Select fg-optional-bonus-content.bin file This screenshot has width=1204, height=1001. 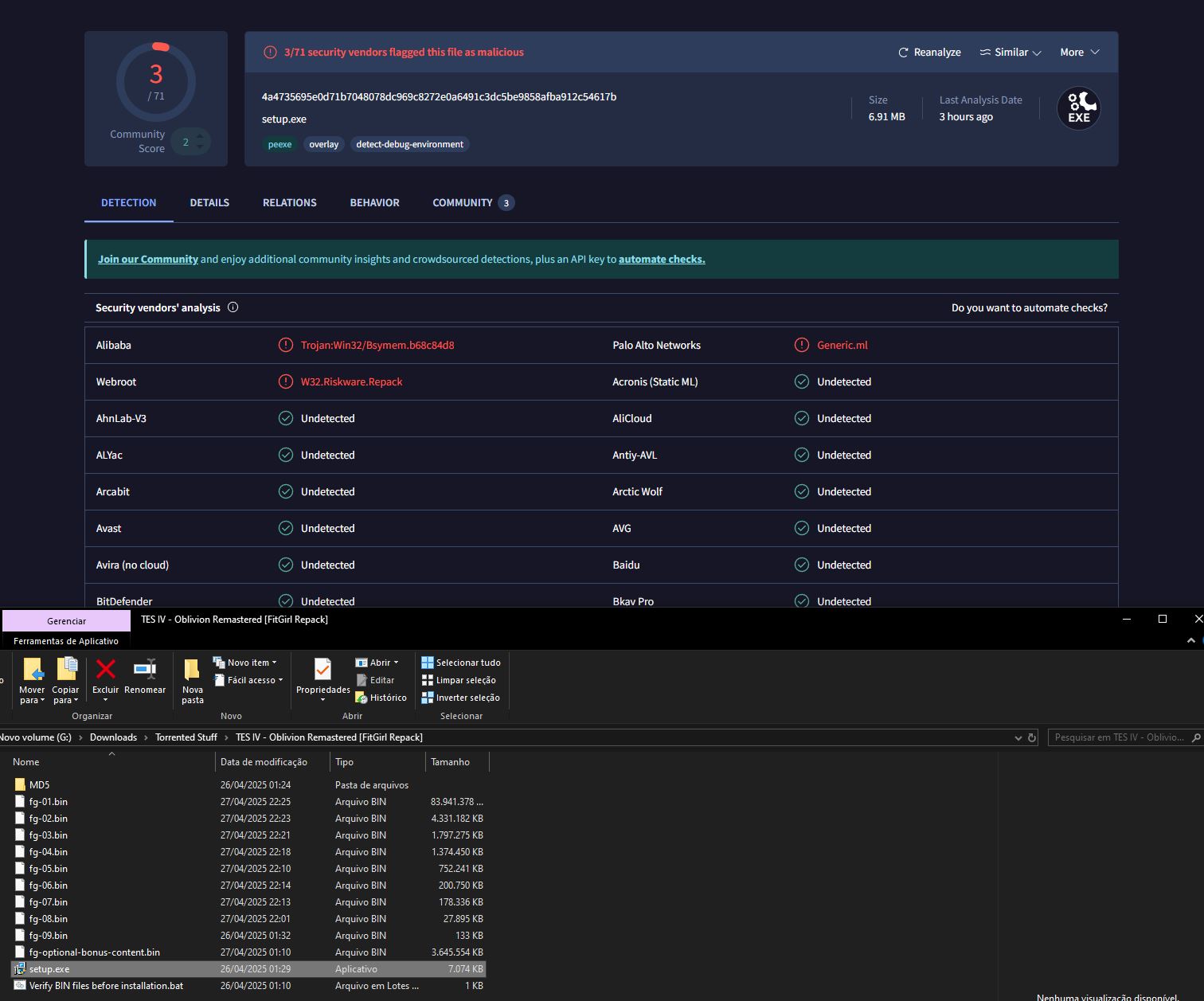pos(248,952)
